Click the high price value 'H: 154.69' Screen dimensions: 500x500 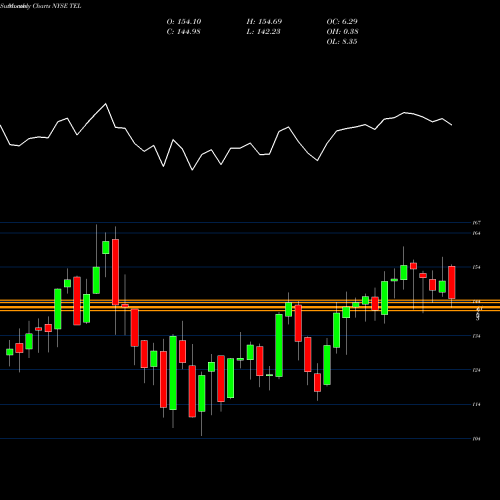click(x=264, y=22)
